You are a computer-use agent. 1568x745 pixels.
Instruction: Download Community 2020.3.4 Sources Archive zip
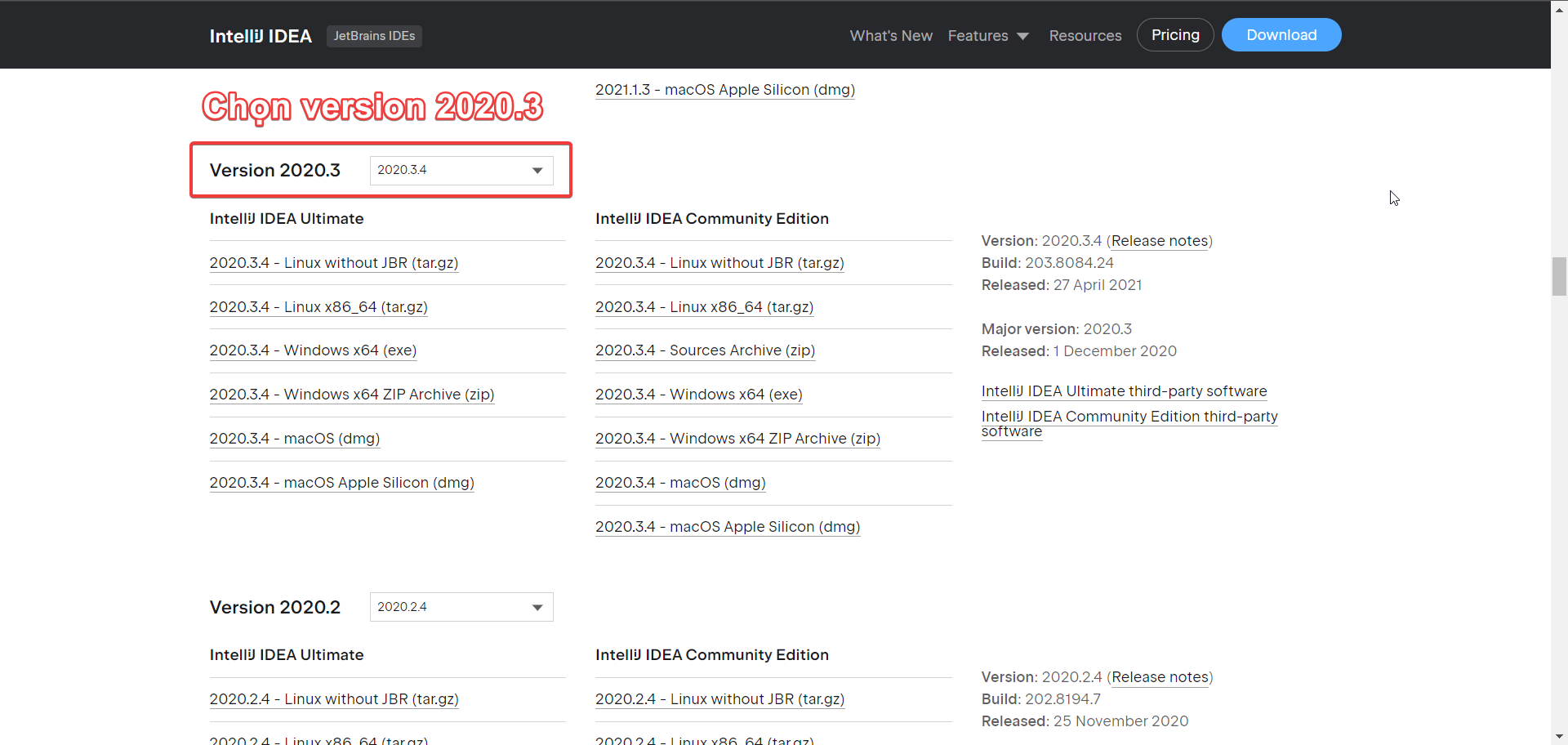pyautogui.click(x=706, y=350)
